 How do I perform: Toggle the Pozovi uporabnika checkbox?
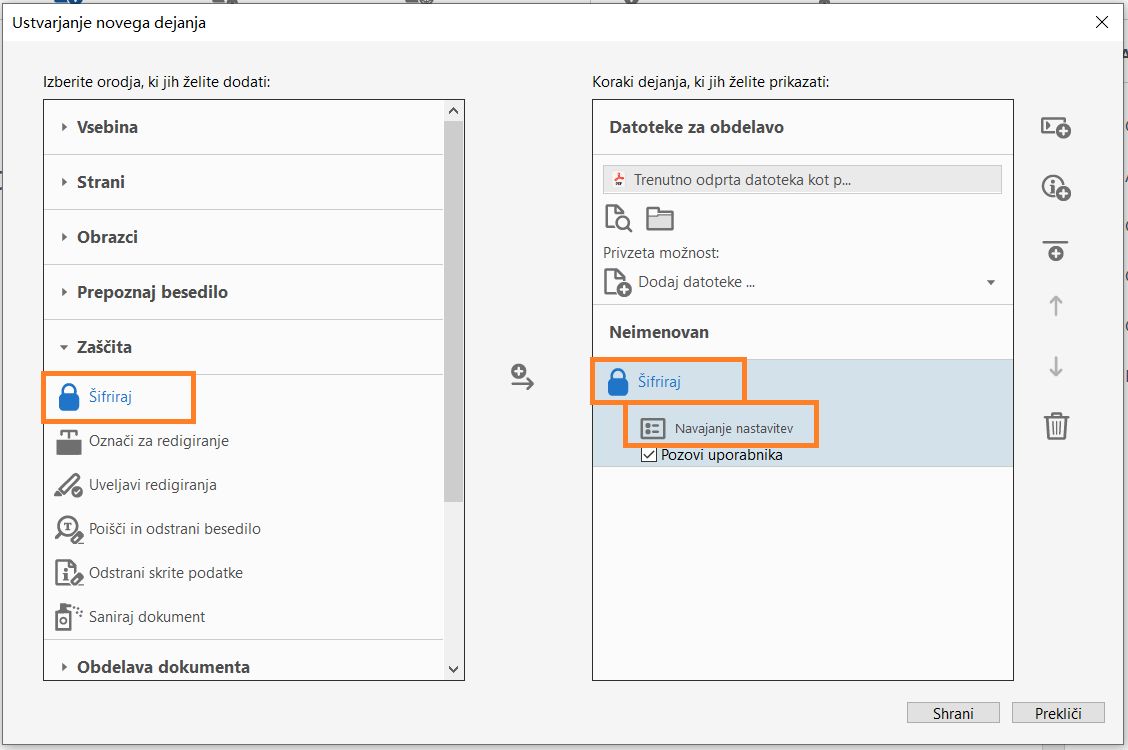click(x=650, y=455)
